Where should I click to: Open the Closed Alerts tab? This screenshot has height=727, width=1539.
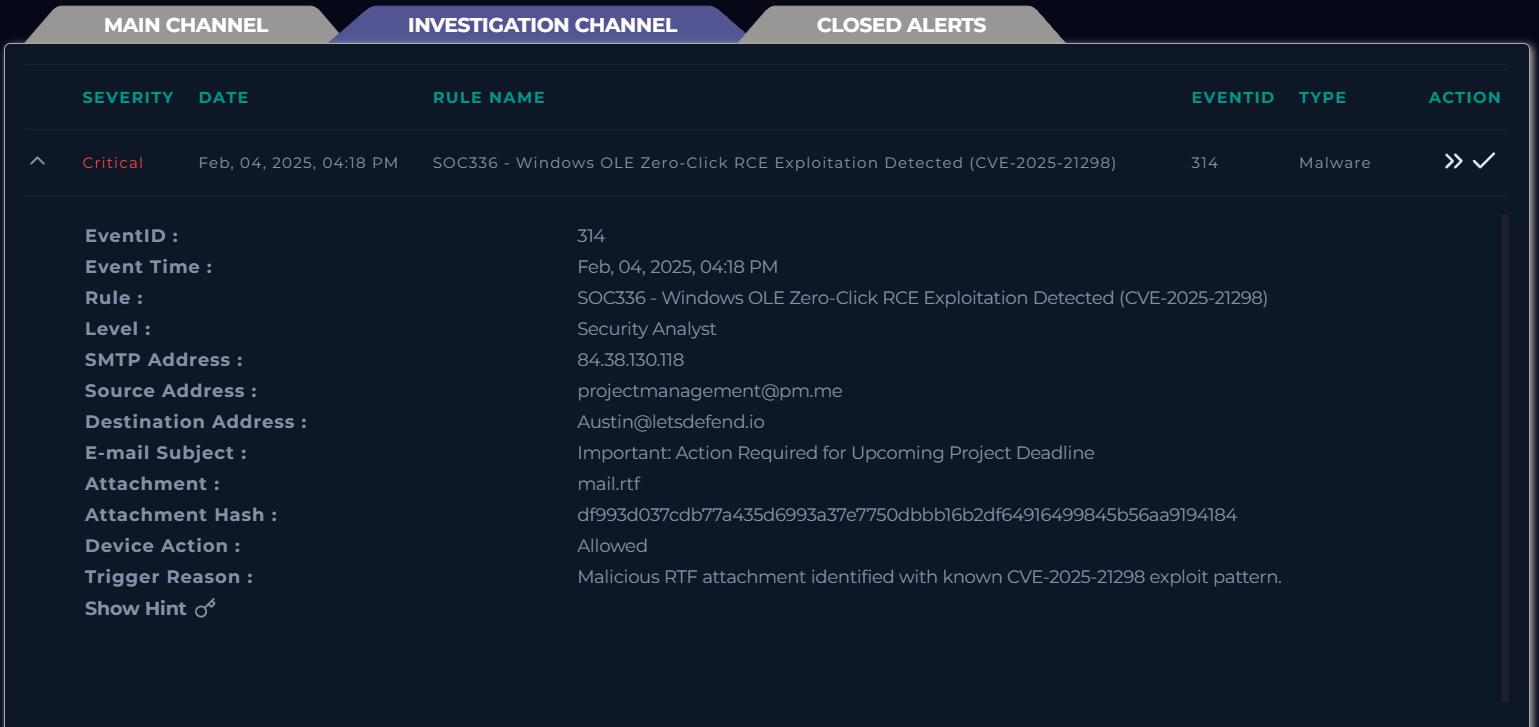pyautogui.click(x=901, y=25)
